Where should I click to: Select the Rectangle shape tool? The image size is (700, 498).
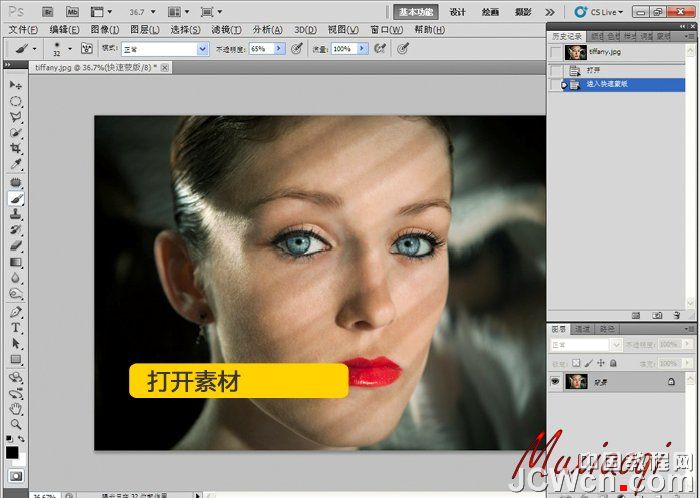(16, 359)
